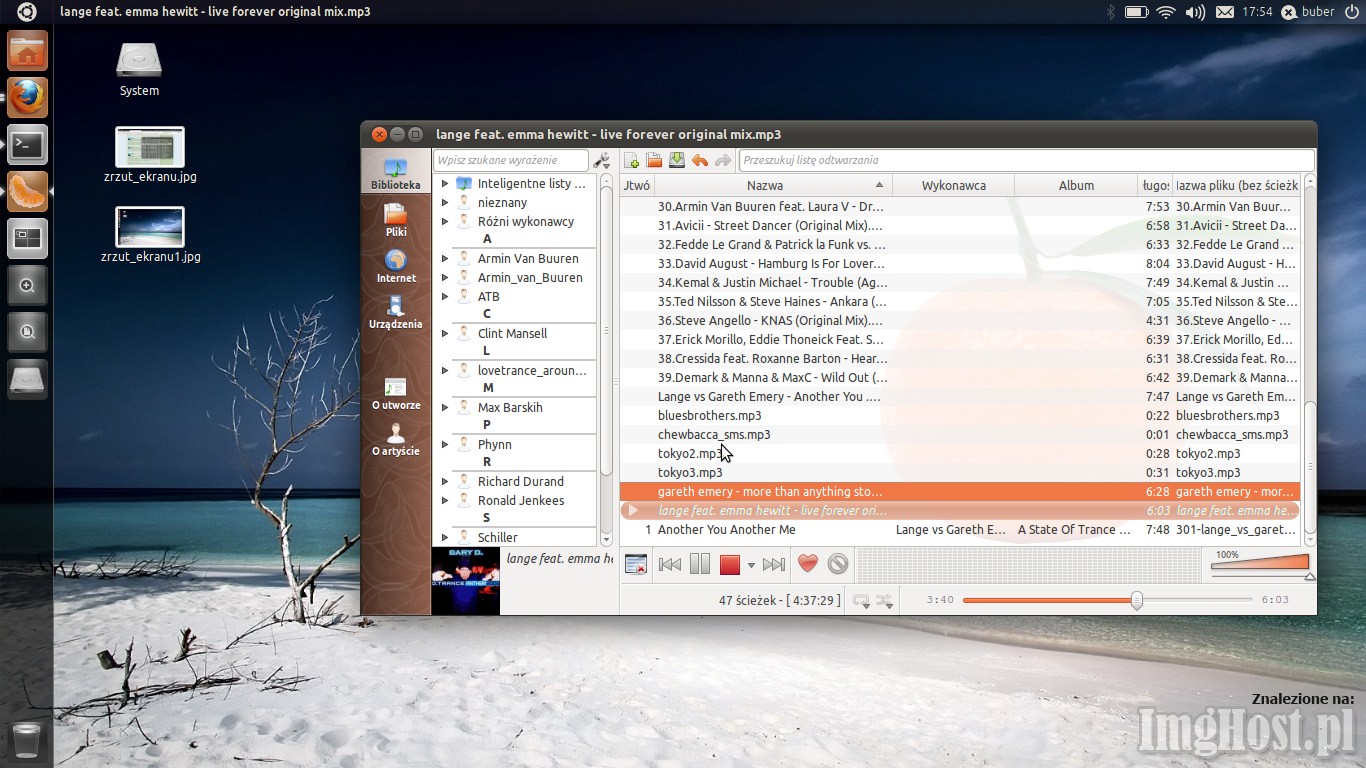Switch to Pliki tab

pos(396,221)
